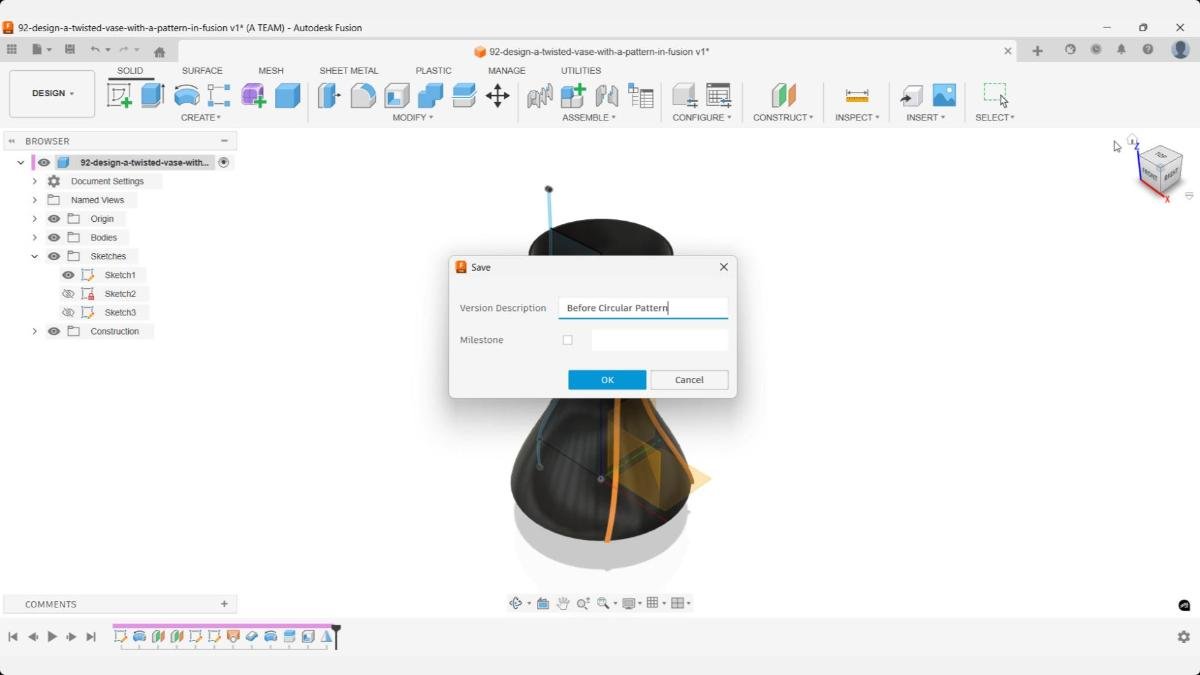Select the Create Sketch tool
The image size is (1200, 675).
[x=121, y=95]
